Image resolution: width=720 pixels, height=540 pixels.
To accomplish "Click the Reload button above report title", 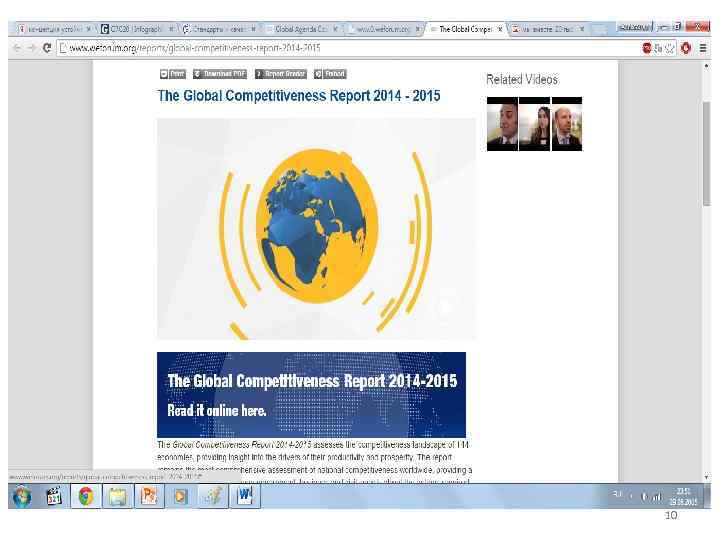I will click(x=330, y=74).
